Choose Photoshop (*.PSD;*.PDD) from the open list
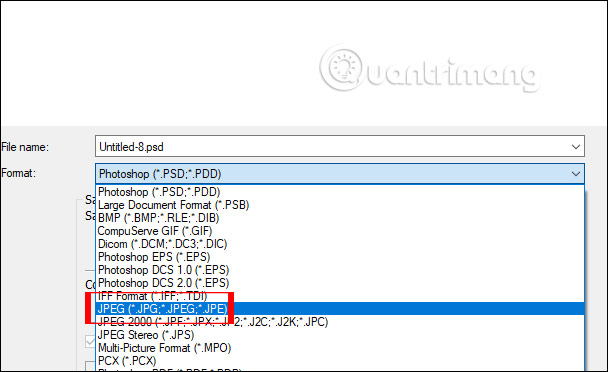608x372 pixels. 340,192
